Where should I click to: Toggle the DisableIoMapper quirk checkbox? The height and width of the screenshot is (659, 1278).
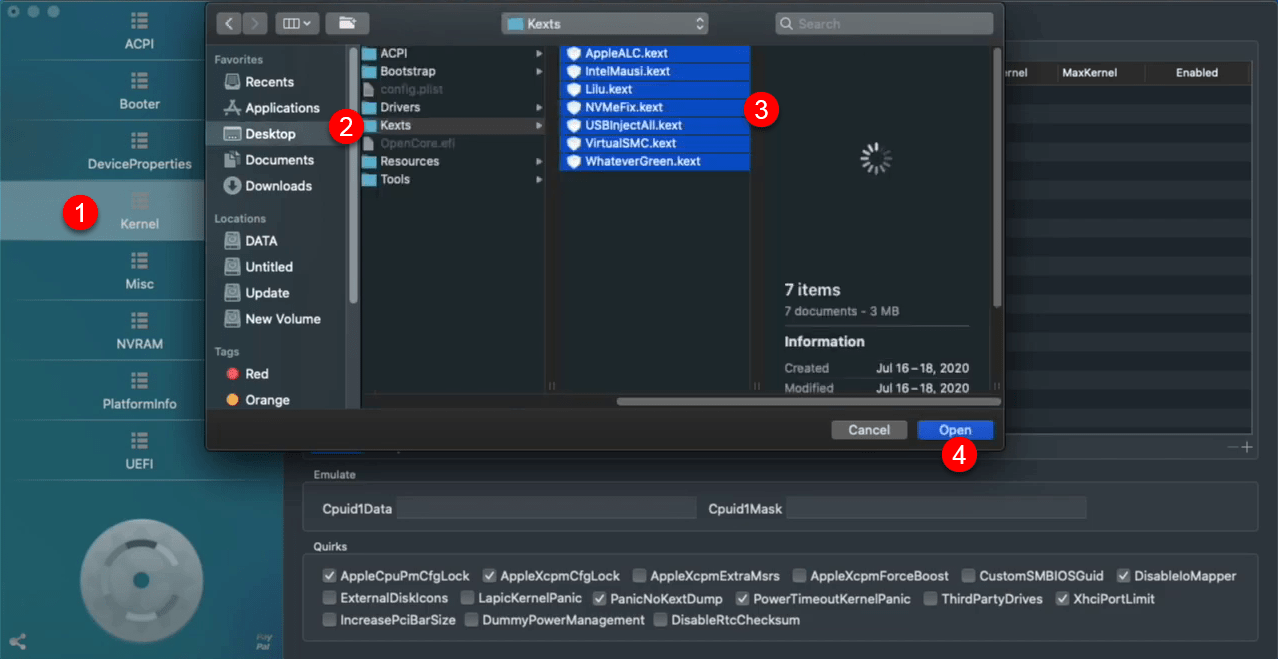click(1124, 576)
